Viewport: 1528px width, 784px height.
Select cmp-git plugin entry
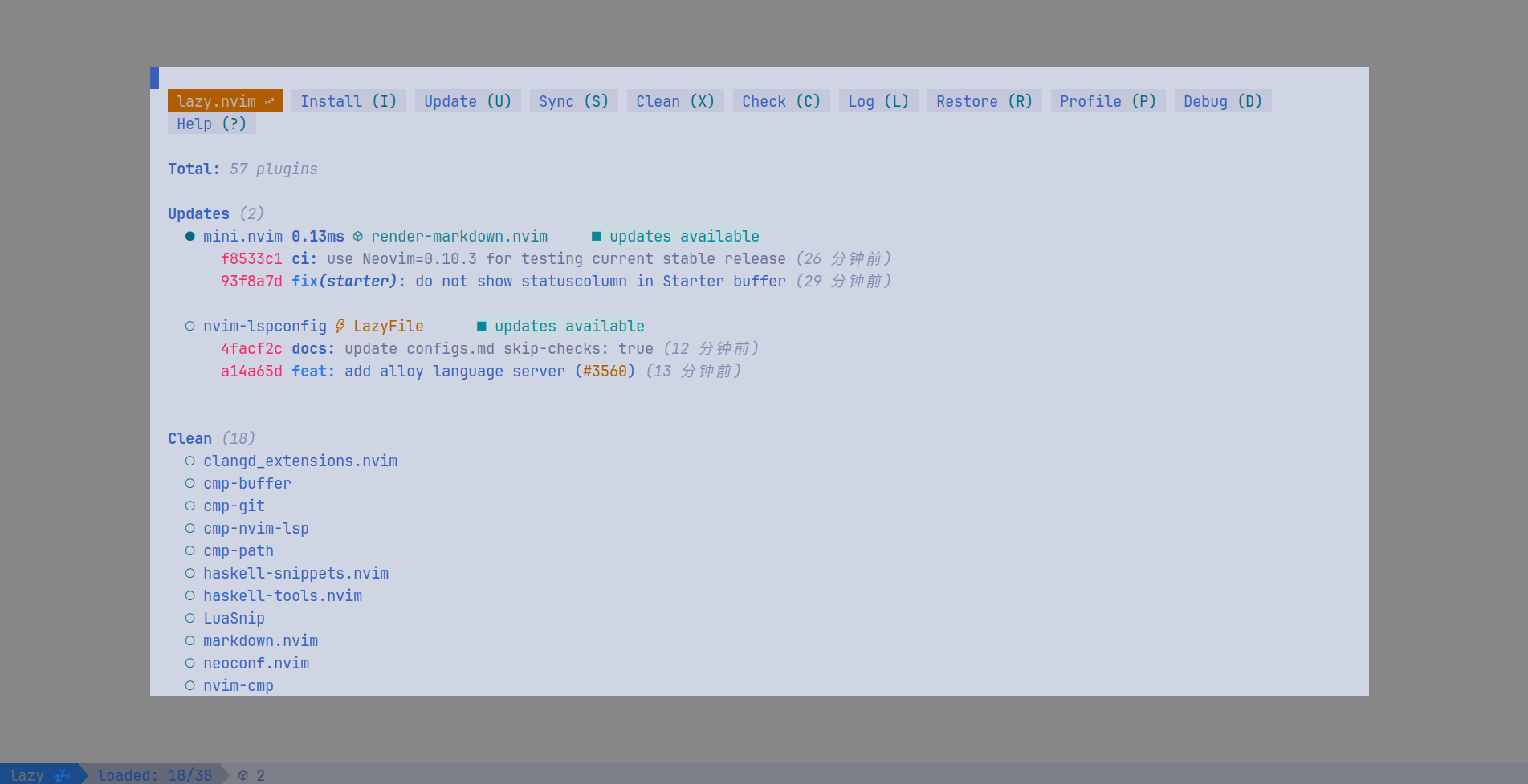[x=234, y=506]
